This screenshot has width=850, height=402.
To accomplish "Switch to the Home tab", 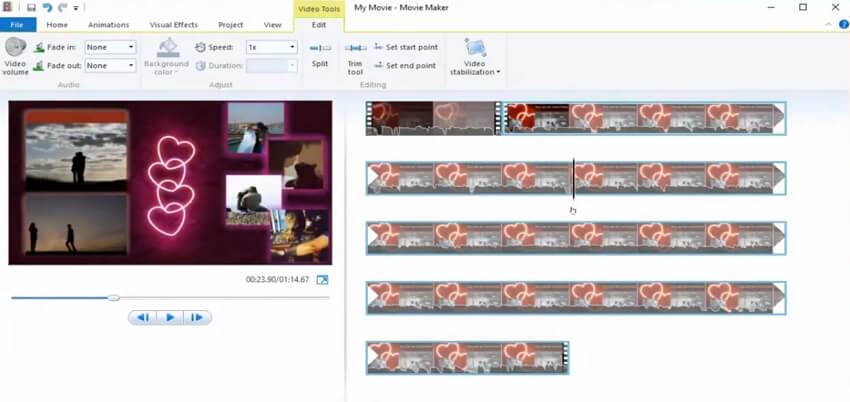I will (57, 25).
